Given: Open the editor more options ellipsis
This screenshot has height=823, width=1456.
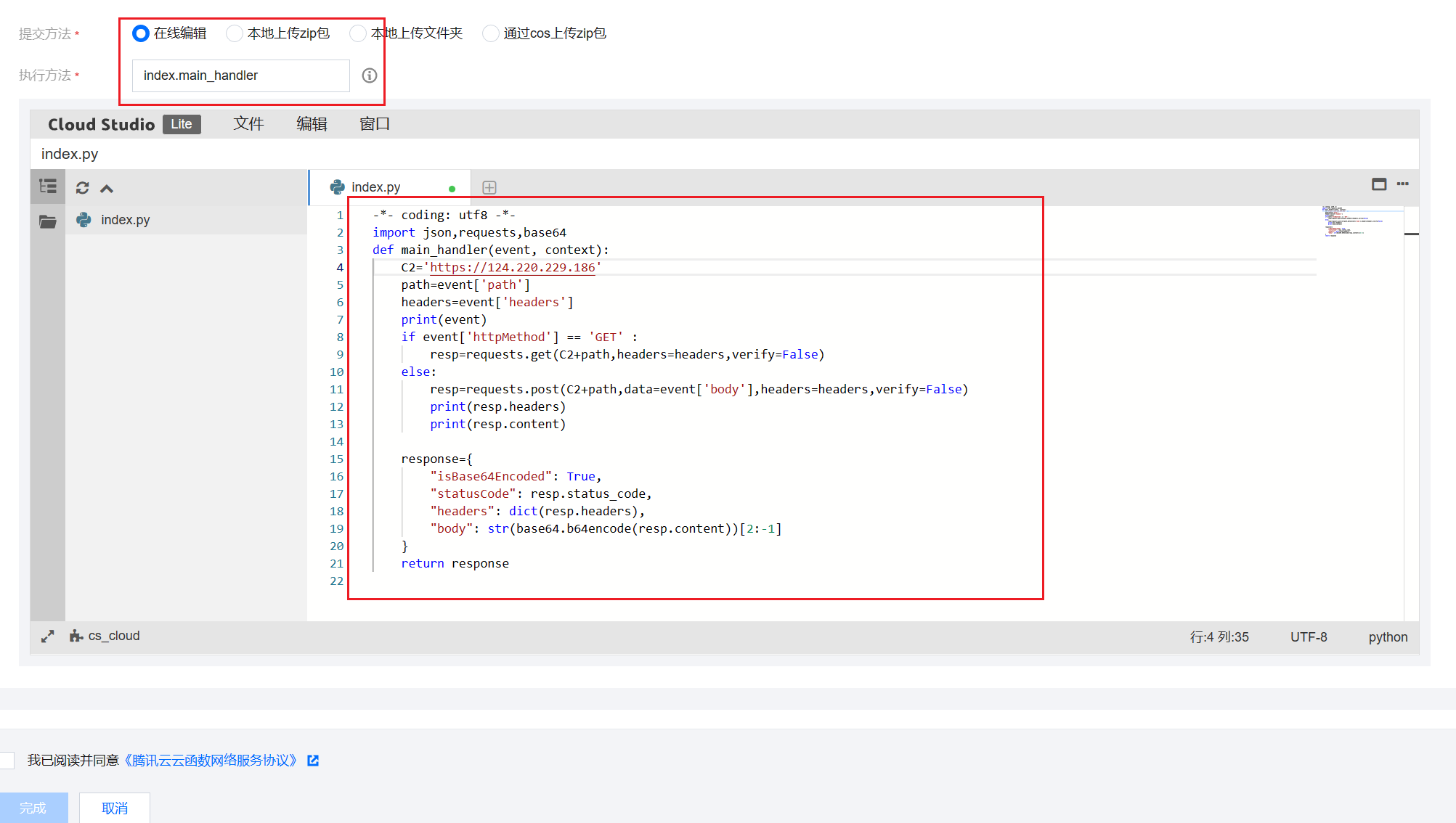Looking at the screenshot, I should (1402, 184).
